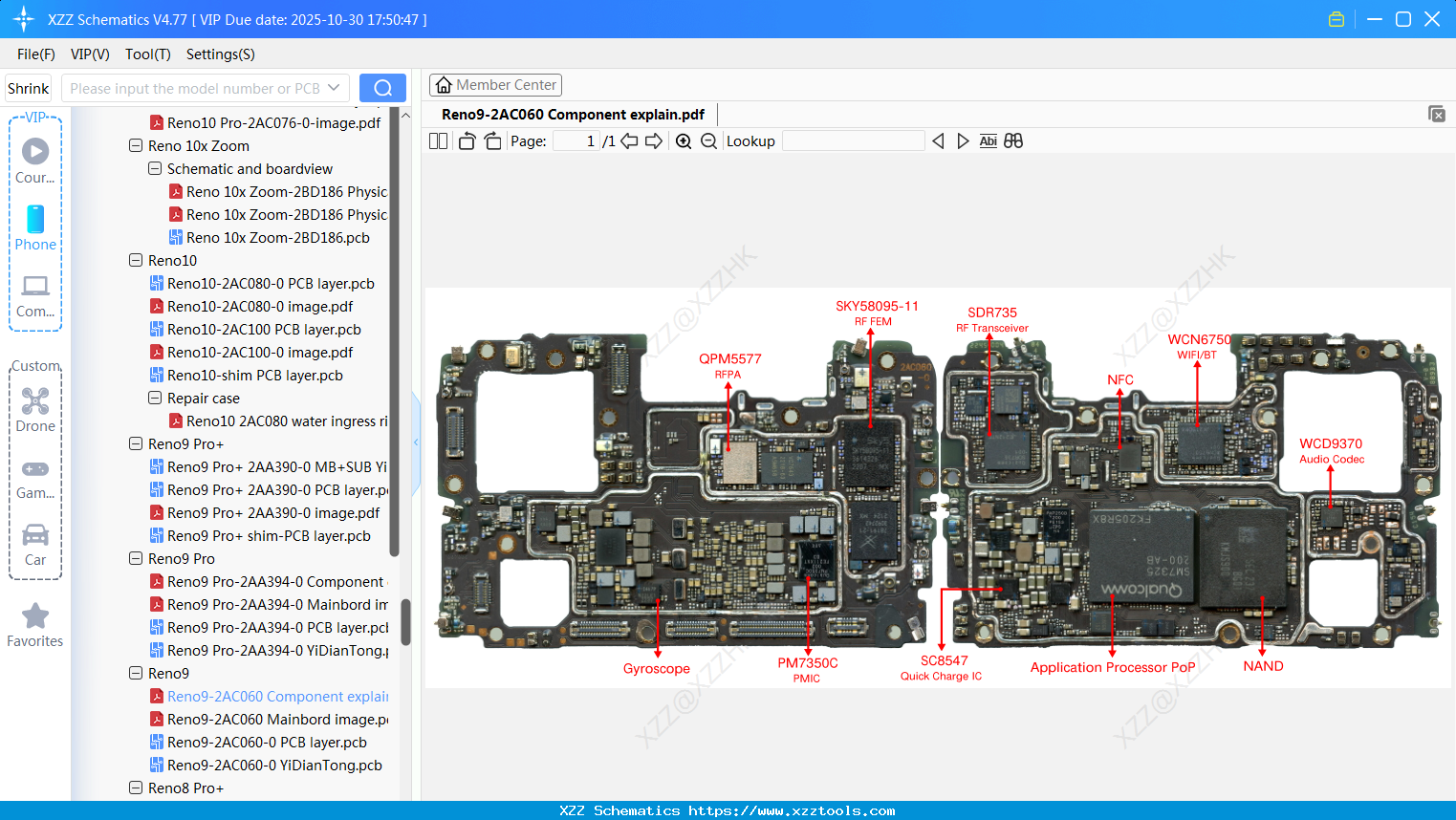Zoom in on the PDF
1456x820 pixels.
pos(684,141)
